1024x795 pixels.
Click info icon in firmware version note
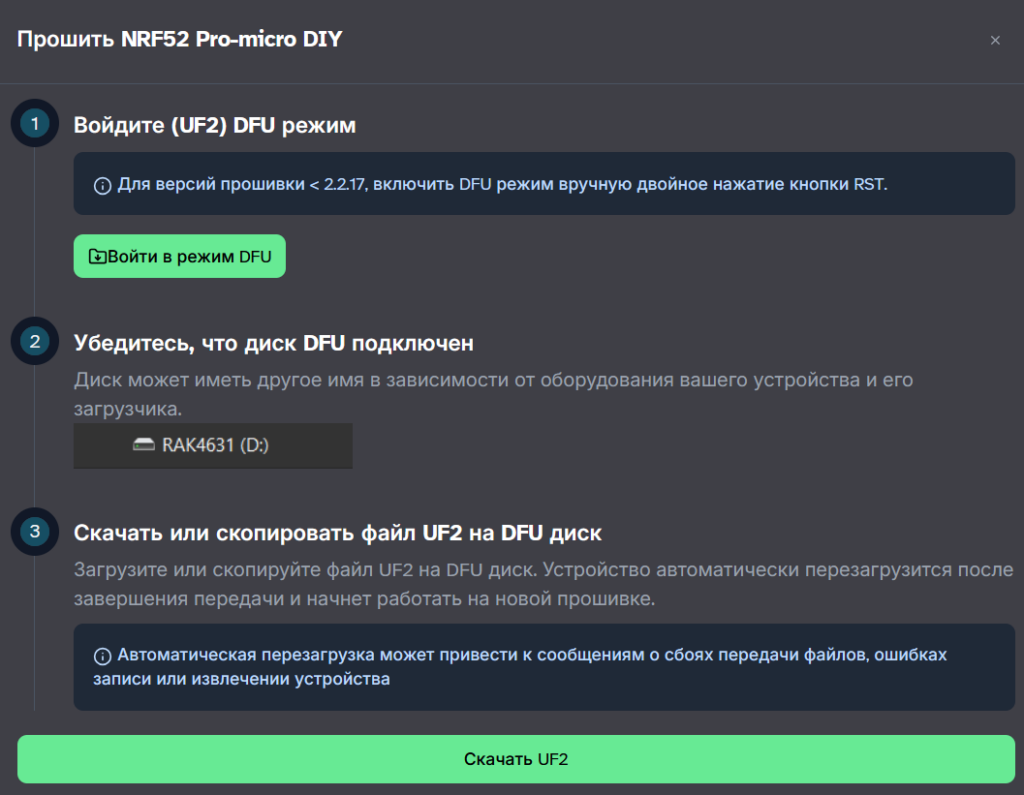(x=102, y=185)
